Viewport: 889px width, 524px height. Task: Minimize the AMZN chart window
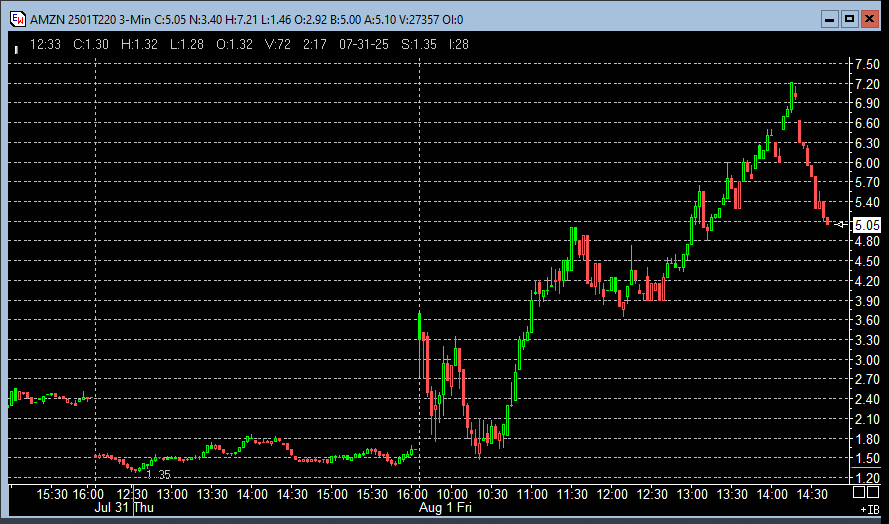[829, 19]
